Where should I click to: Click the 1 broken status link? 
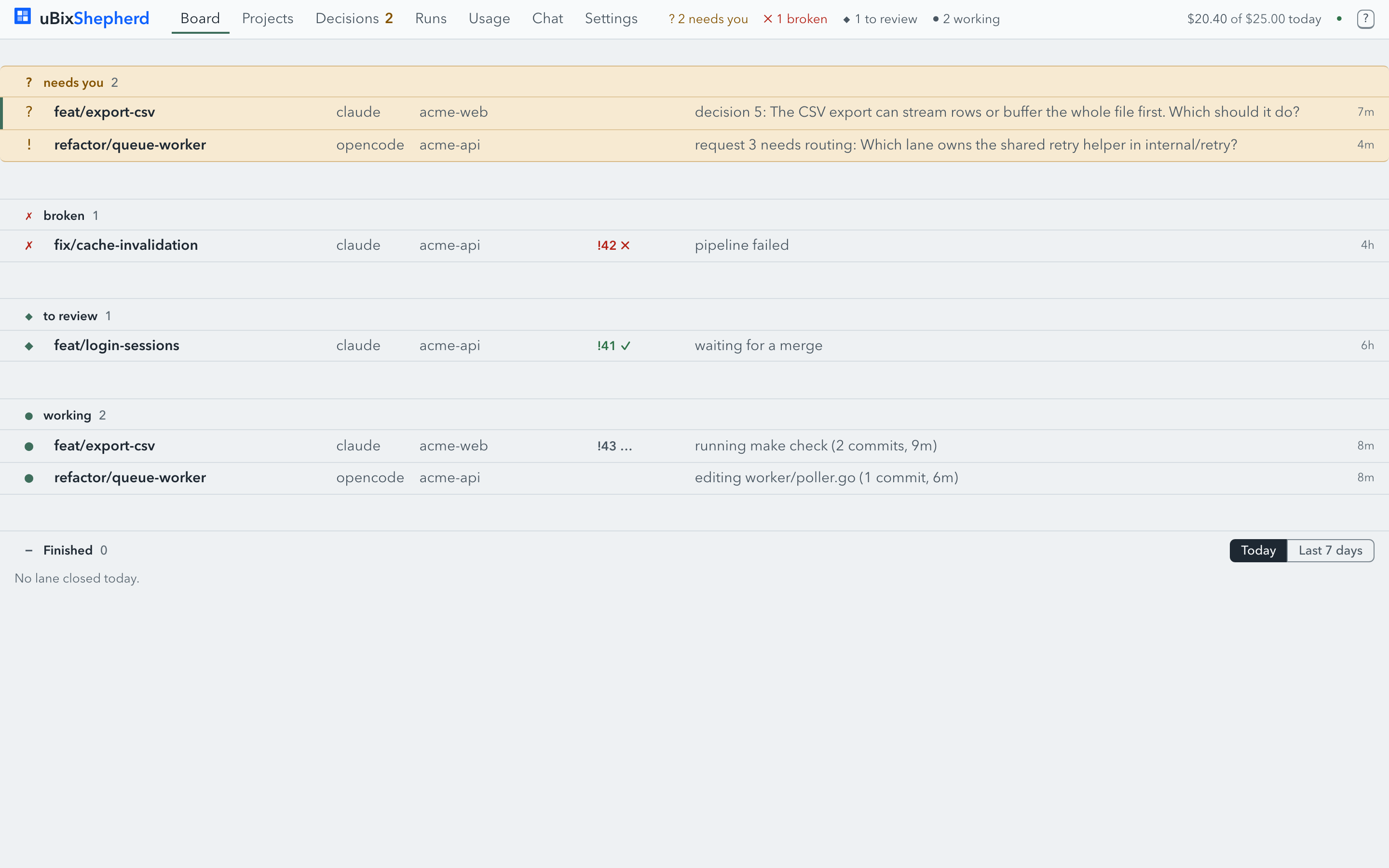click(795, 19)
